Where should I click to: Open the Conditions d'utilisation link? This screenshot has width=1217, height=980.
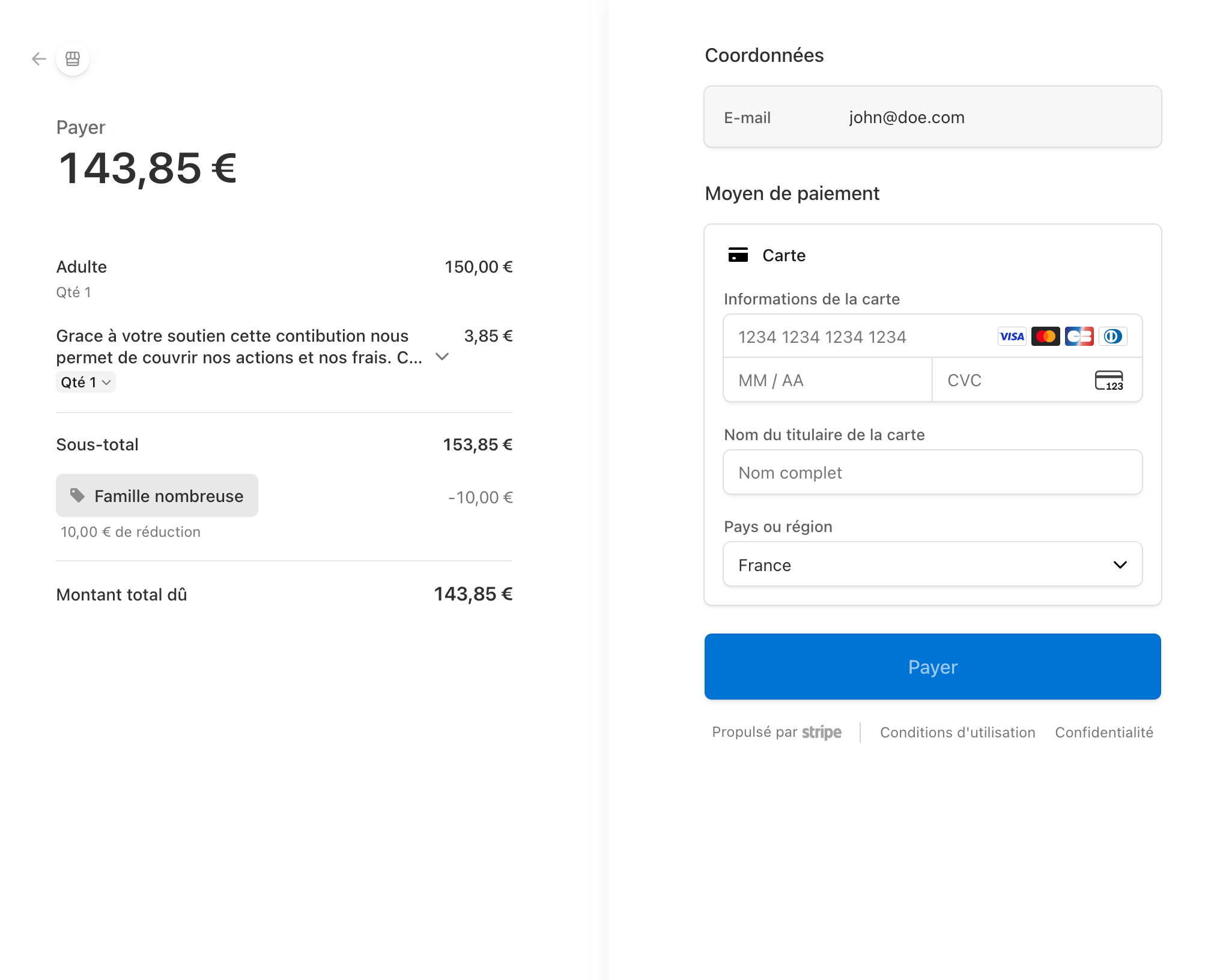[x=958, y=733]
